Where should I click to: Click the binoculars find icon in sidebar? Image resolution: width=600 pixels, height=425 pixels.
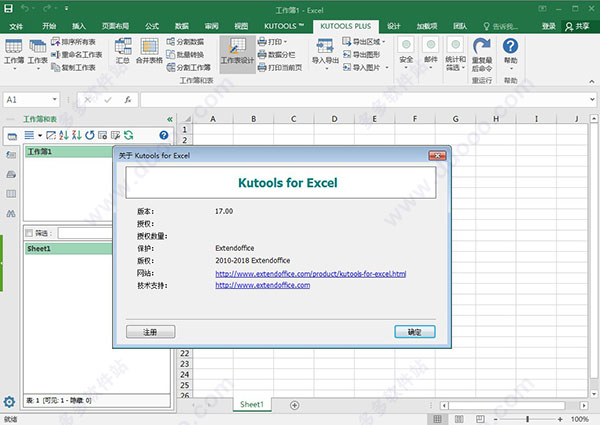(11, 213)
